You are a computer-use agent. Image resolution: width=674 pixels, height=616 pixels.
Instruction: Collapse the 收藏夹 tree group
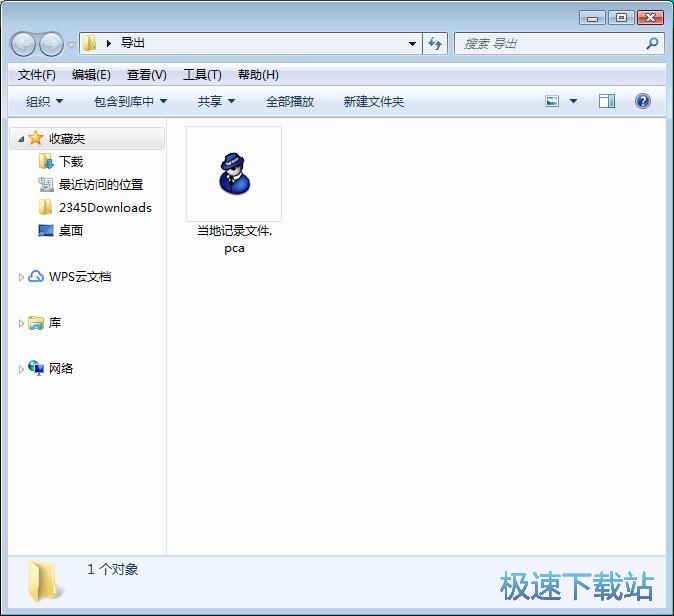click(x=21, y=139)
